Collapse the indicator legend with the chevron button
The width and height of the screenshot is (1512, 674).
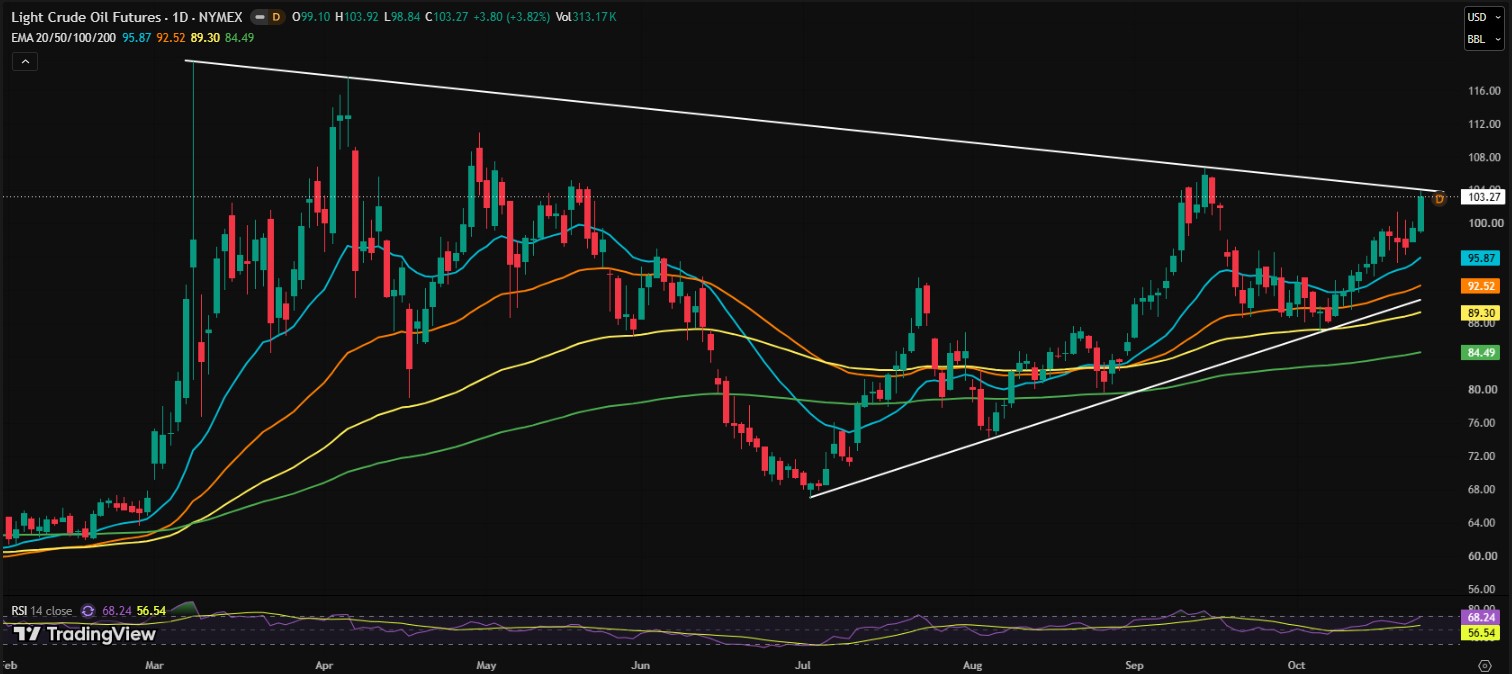pyautogui.click(x=25, y=61)
